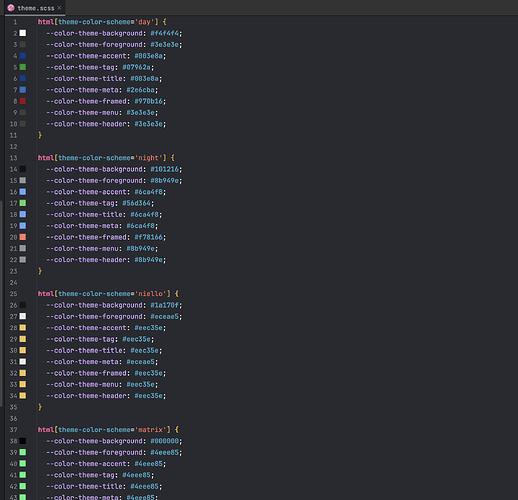Open green swatch on line 40

tap(23, 464)
